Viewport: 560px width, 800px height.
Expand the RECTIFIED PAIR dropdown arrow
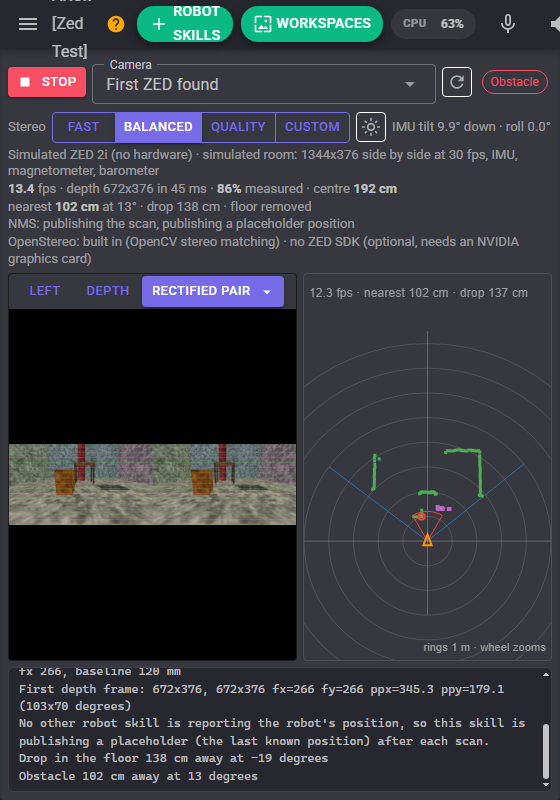point(267,292)
